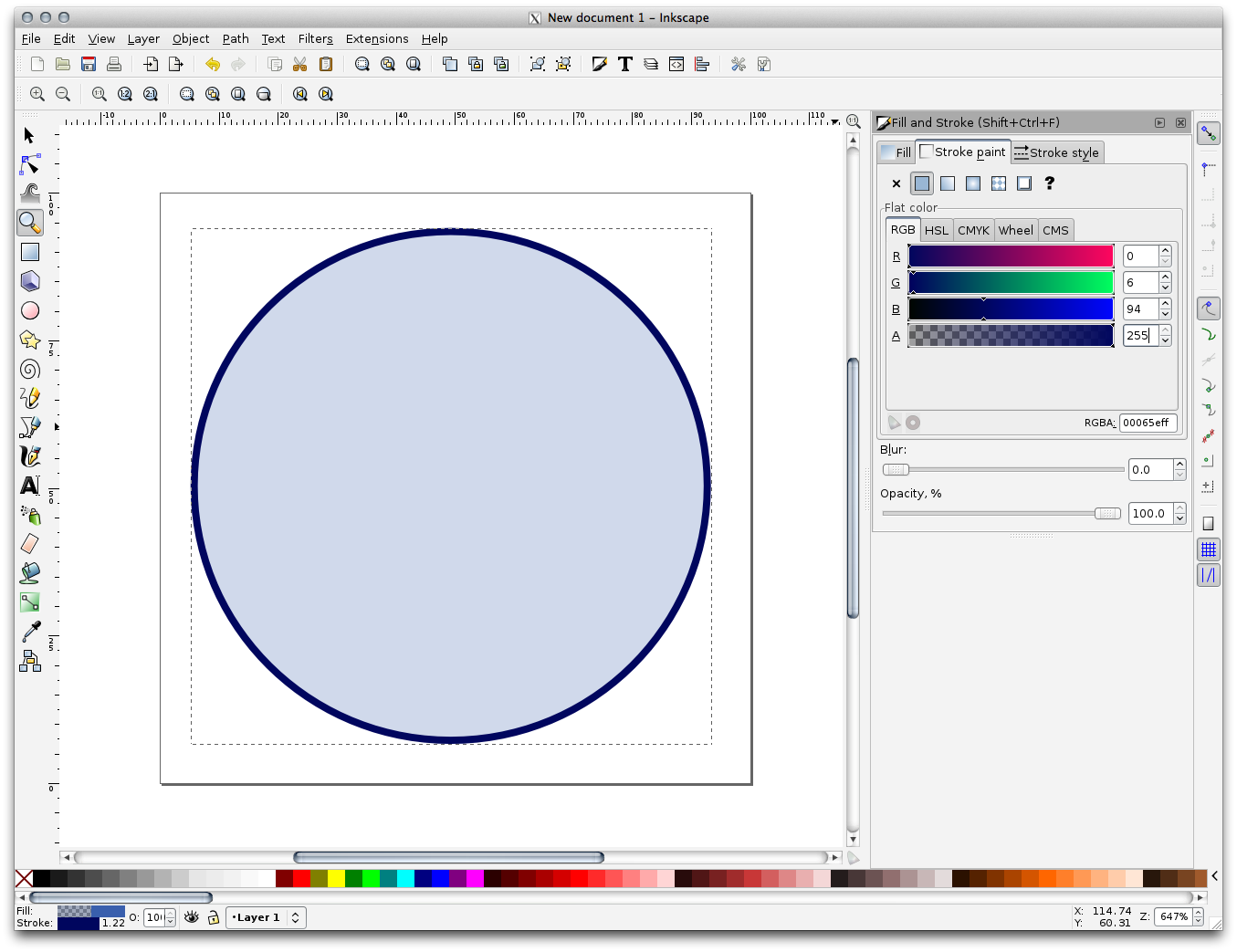Click the RGBA hex input field

coord(1147,423)
